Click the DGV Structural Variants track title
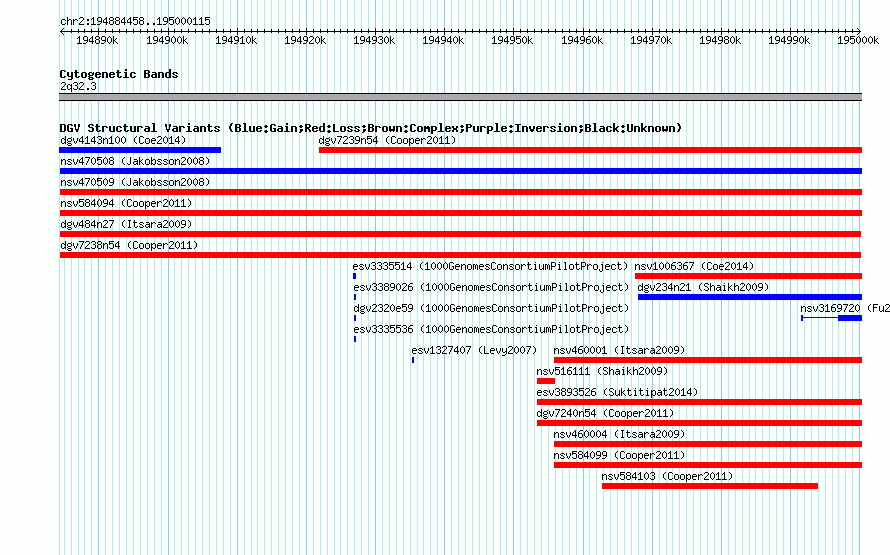Viewport: 890px width, 555px height. [x=371, y=128]
